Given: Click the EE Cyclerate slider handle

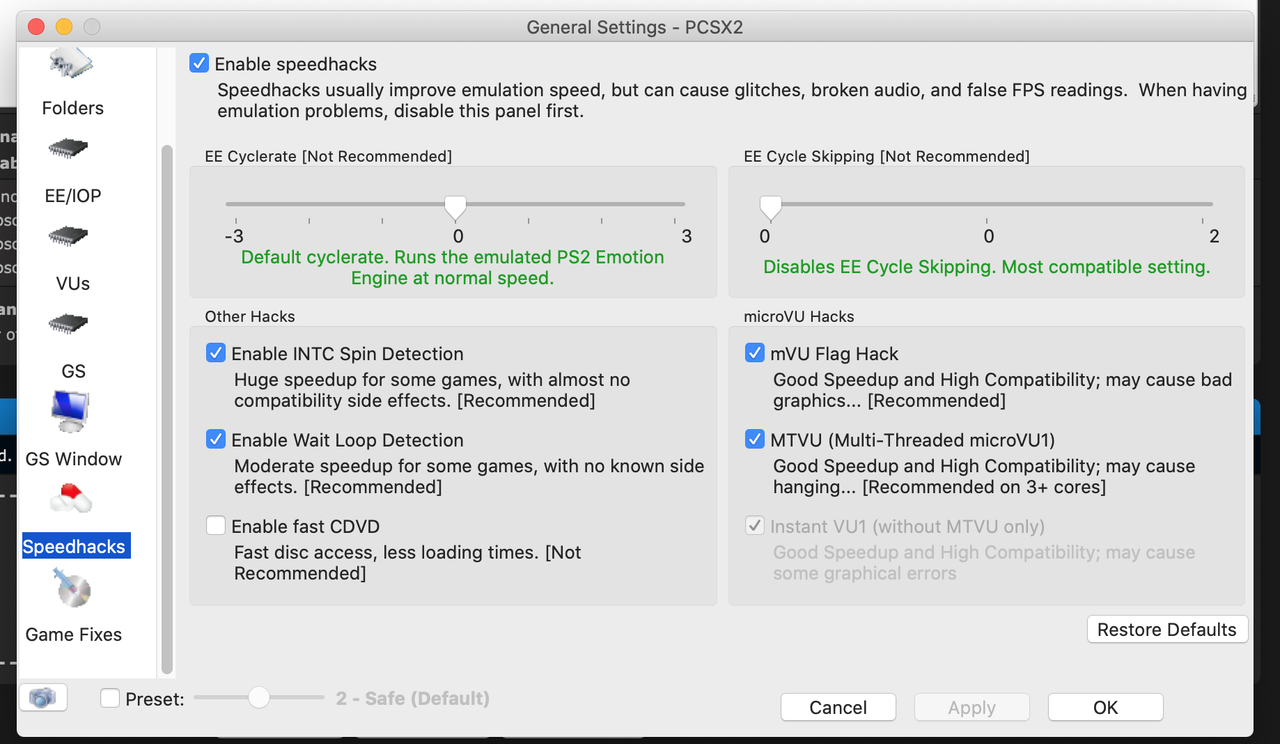Looking at the screenshot, I should point(455,207).
